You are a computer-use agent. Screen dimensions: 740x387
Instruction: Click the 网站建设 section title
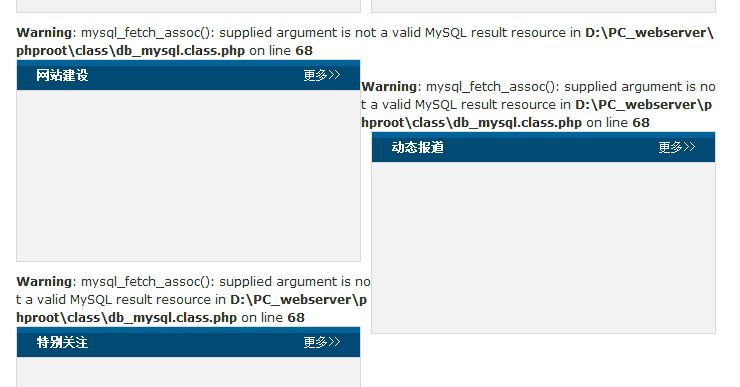click(62, 76)
